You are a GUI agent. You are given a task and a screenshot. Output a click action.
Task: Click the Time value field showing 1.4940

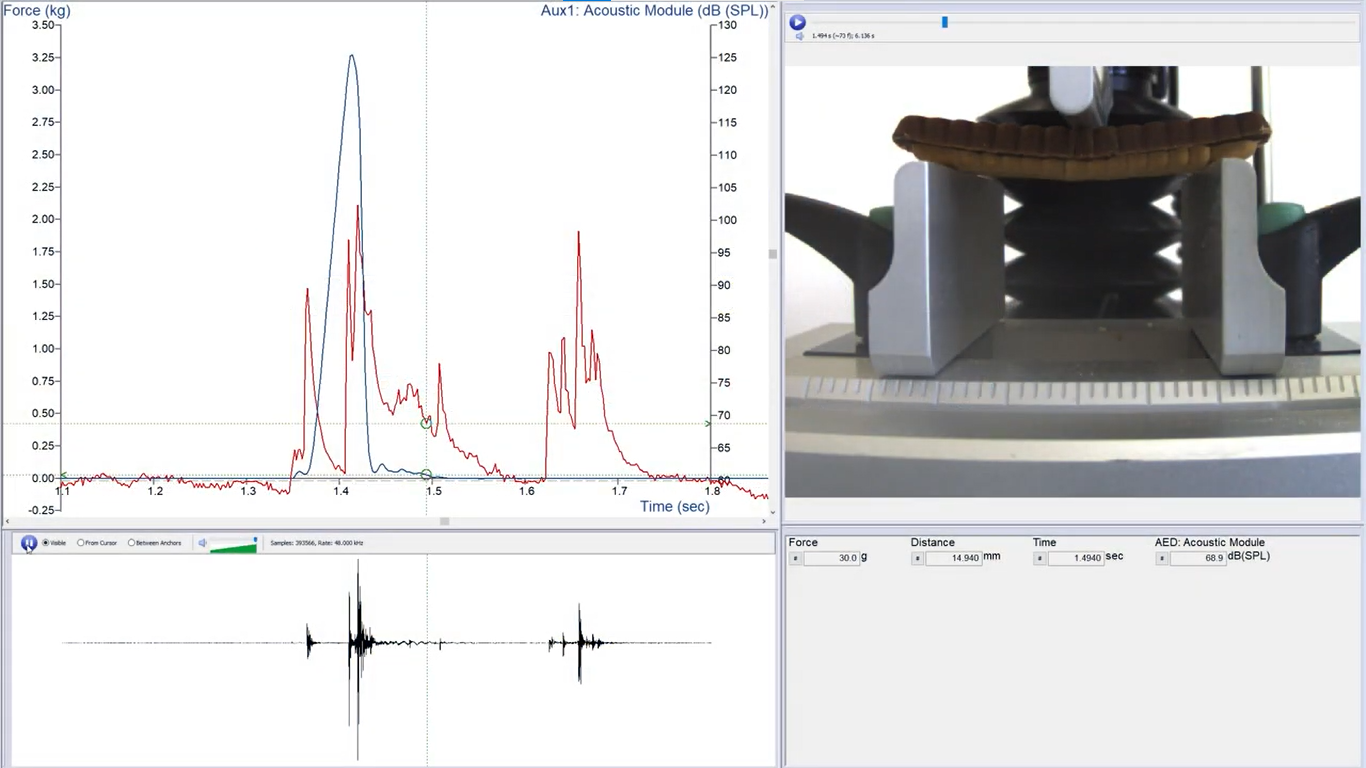1076,558
